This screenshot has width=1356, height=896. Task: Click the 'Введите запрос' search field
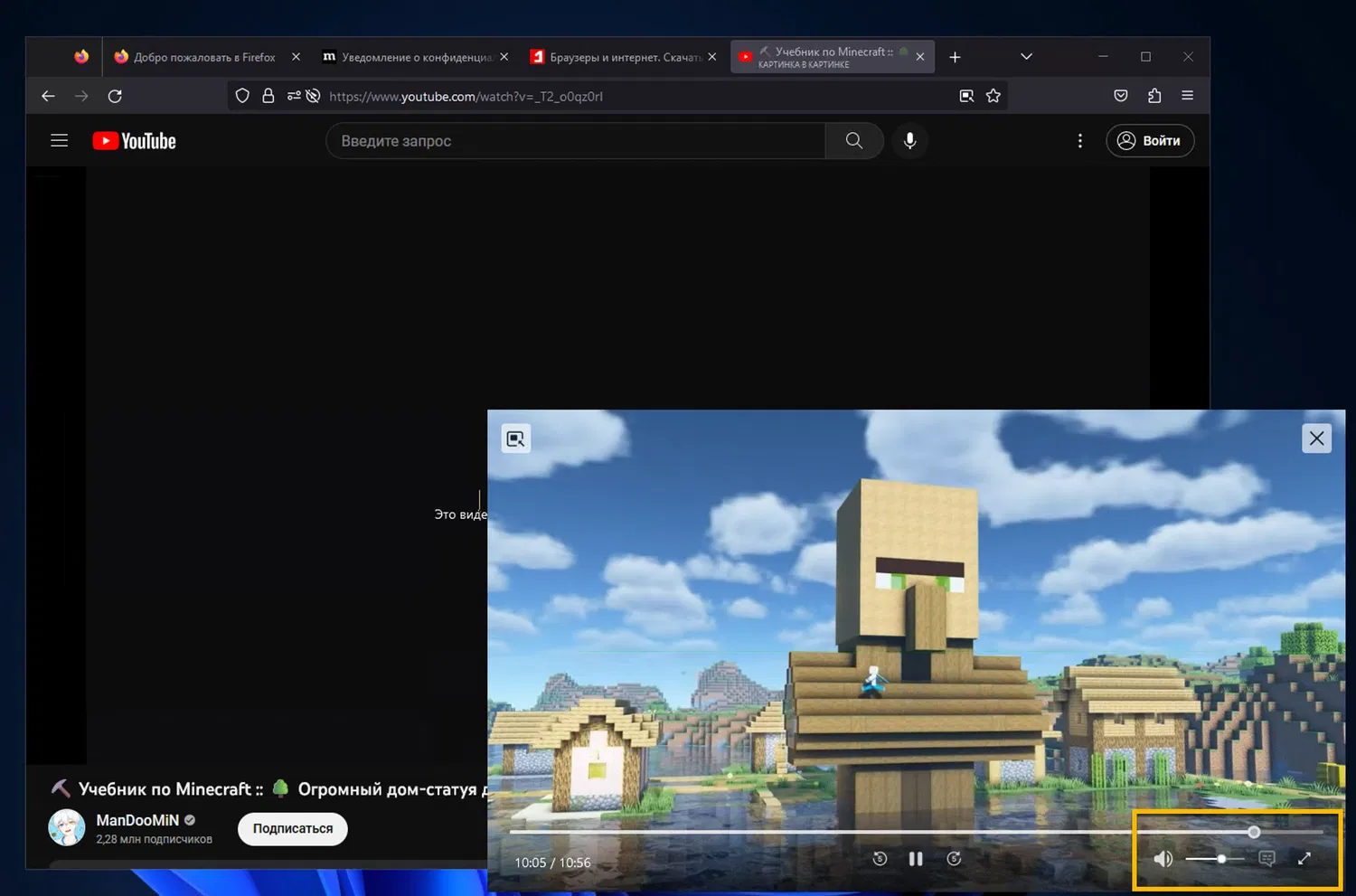point(576,141)
